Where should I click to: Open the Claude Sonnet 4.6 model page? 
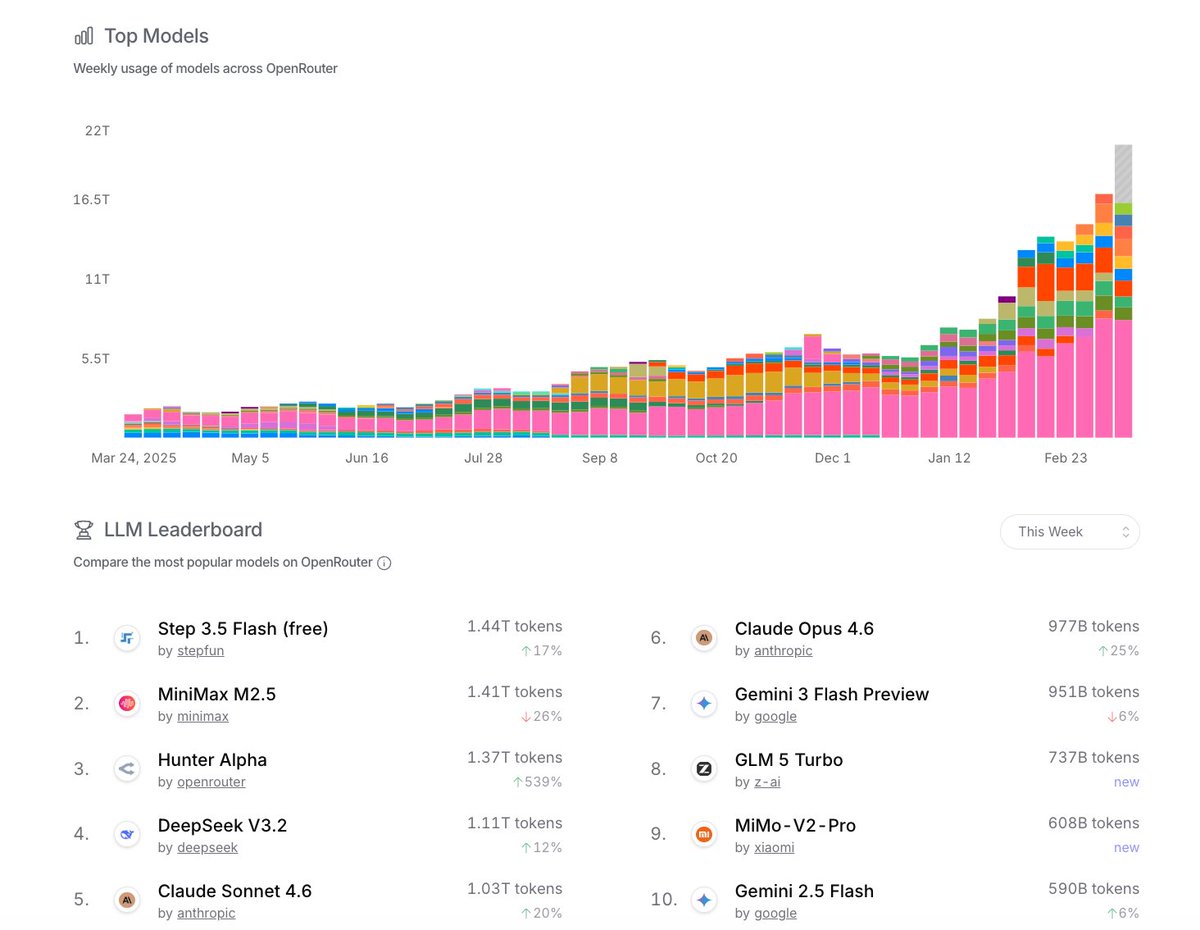coord(235,891)
